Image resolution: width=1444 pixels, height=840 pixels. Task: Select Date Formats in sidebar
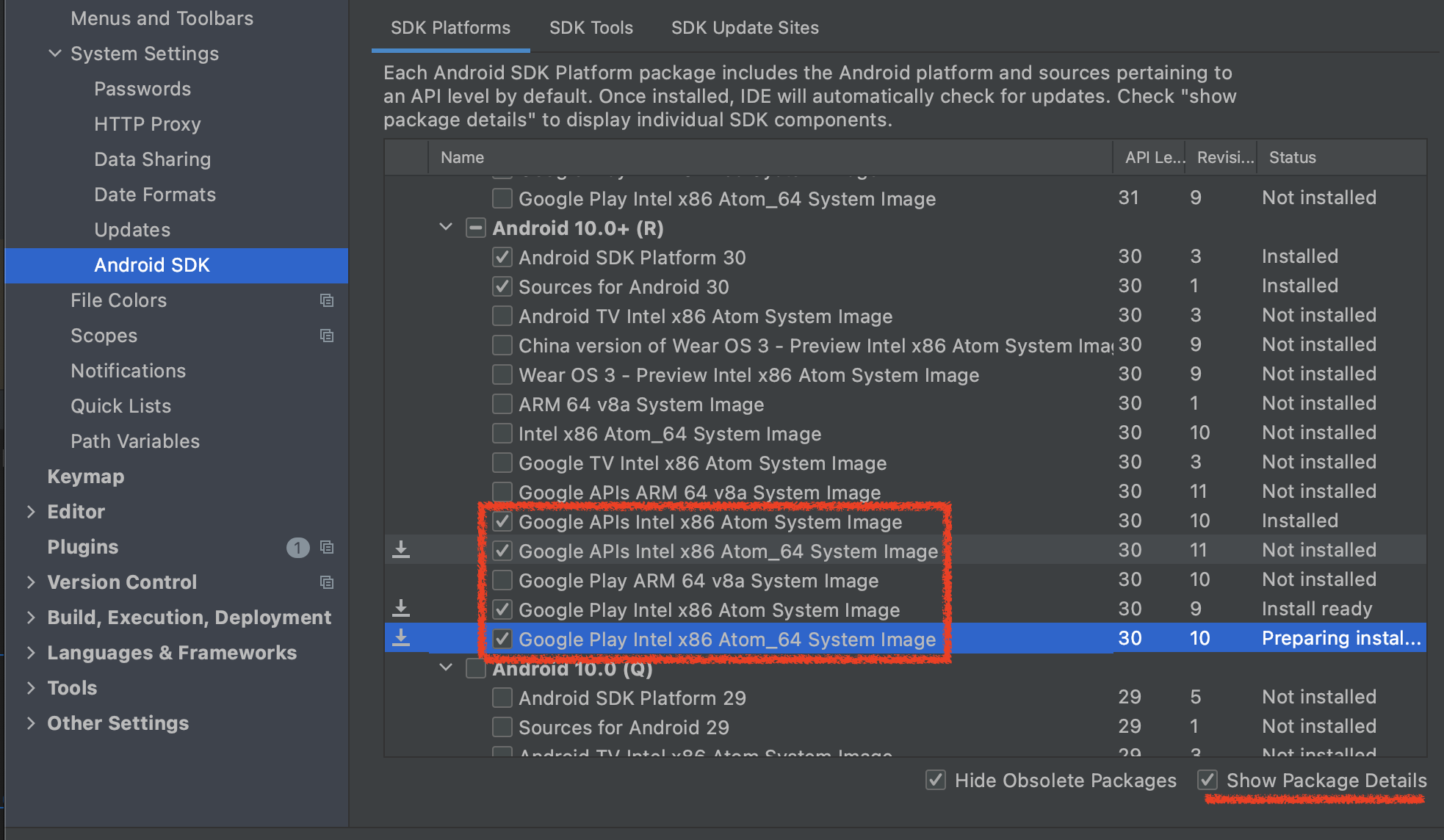point(155,195)
